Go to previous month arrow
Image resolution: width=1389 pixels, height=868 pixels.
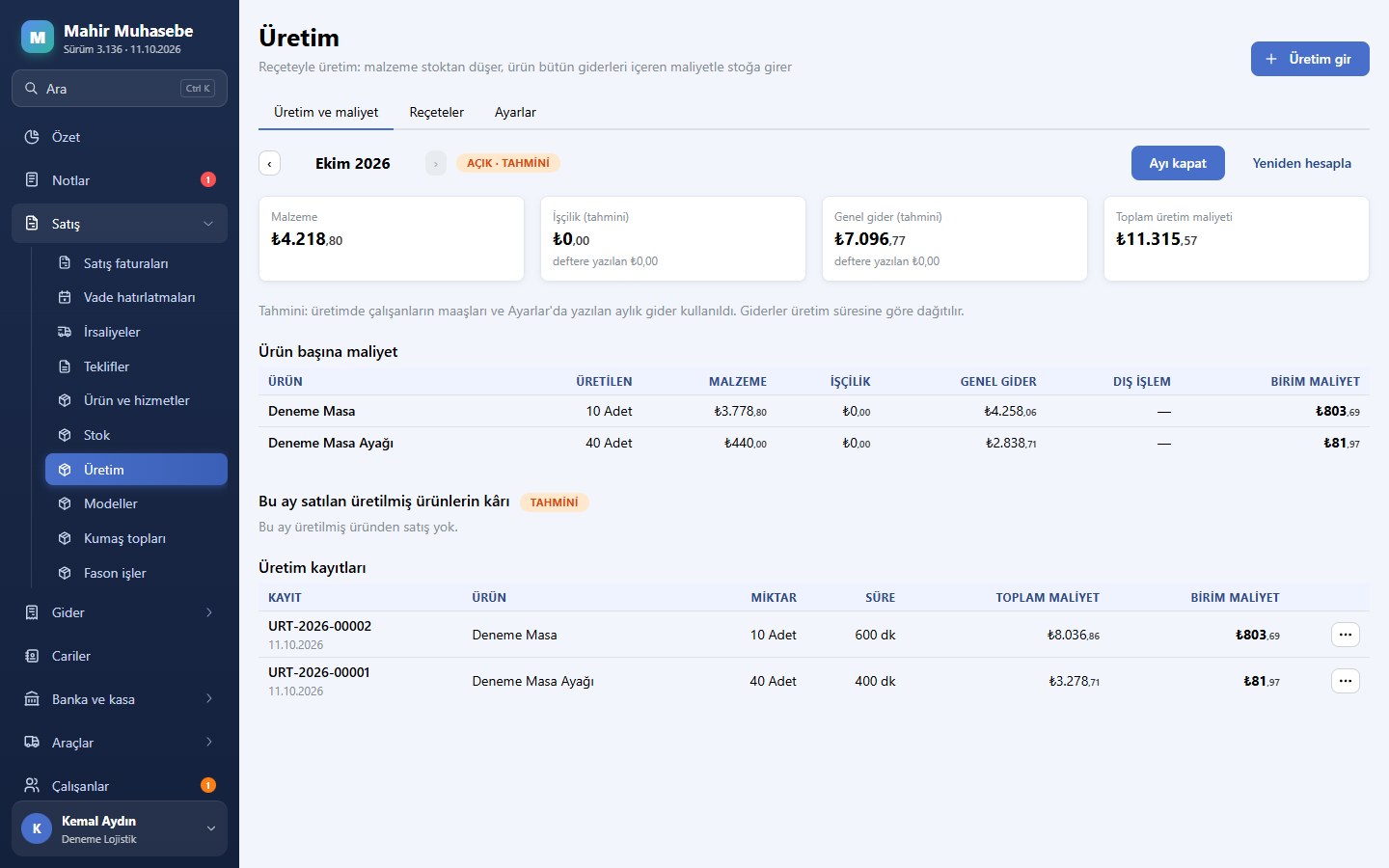click(269, 163)
